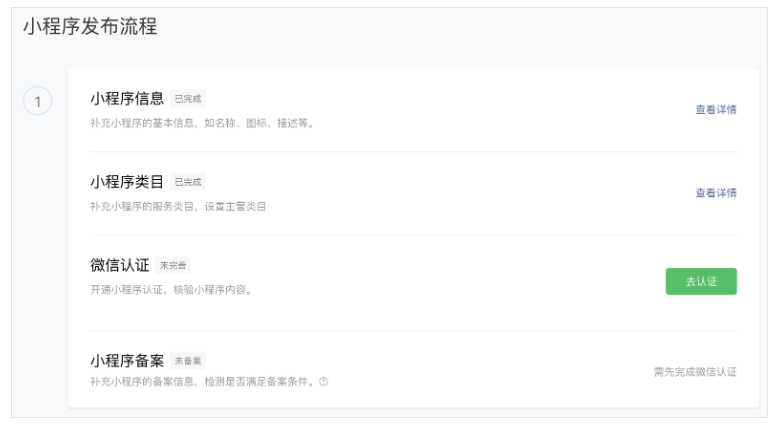Click the 未完善 status badge
This screenshot has width=782, height=436.
coord(173,266)
